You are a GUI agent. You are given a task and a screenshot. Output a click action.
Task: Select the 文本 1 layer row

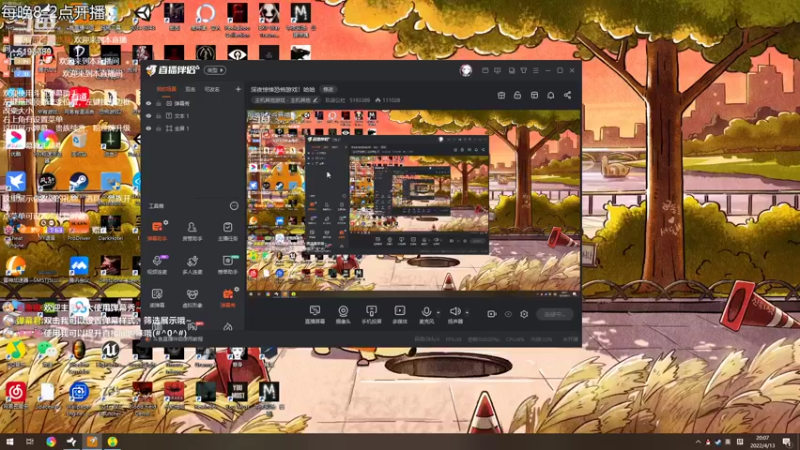click(x=192, y=116)
